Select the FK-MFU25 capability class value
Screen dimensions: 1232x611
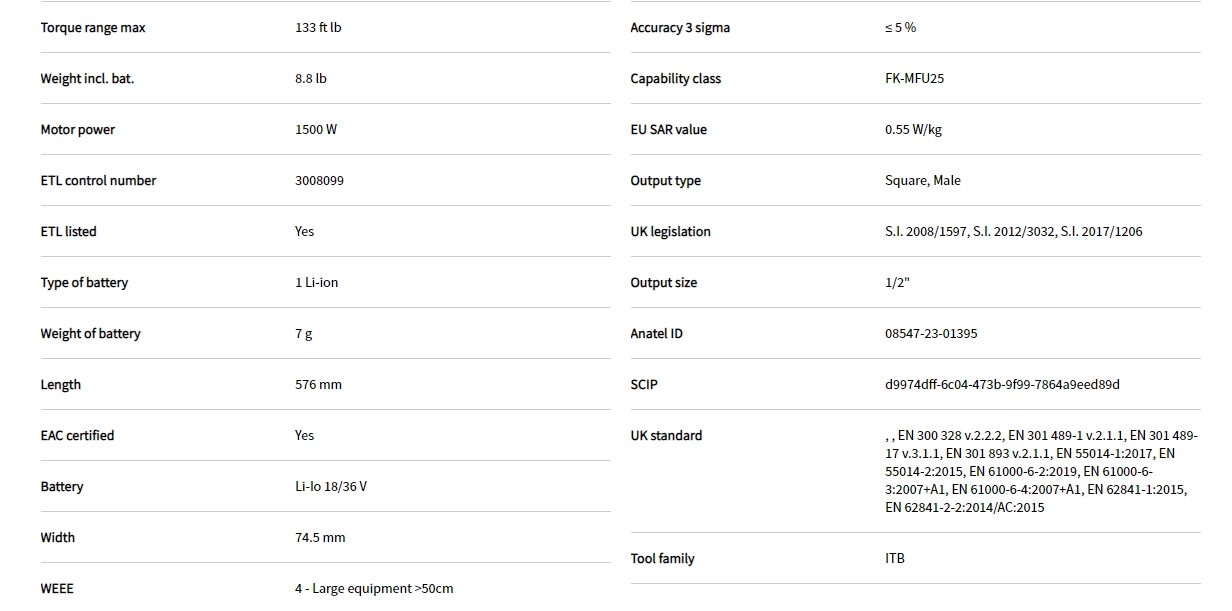tap(914, 79)
